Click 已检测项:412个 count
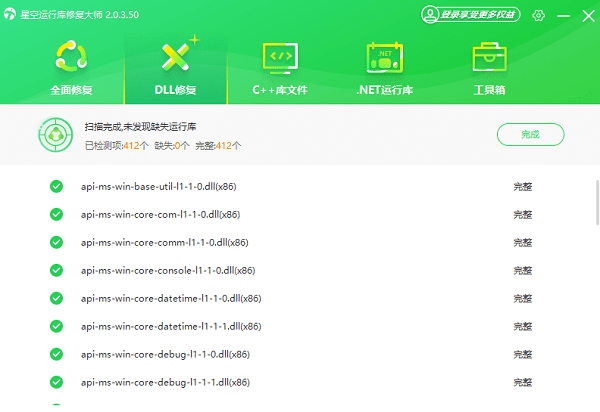Viewport: 600px width, 412px height. [117, 145]
